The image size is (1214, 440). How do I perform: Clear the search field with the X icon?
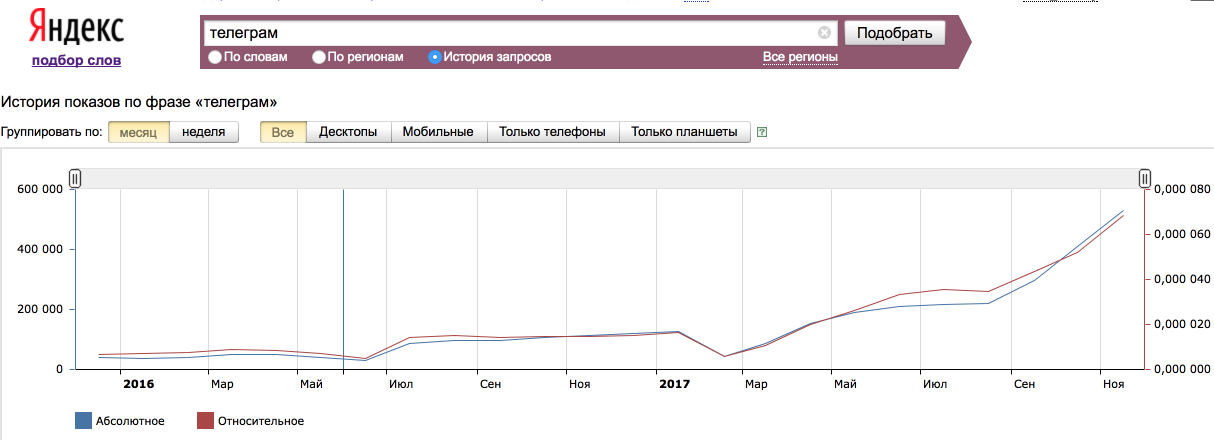coord(824,32)
